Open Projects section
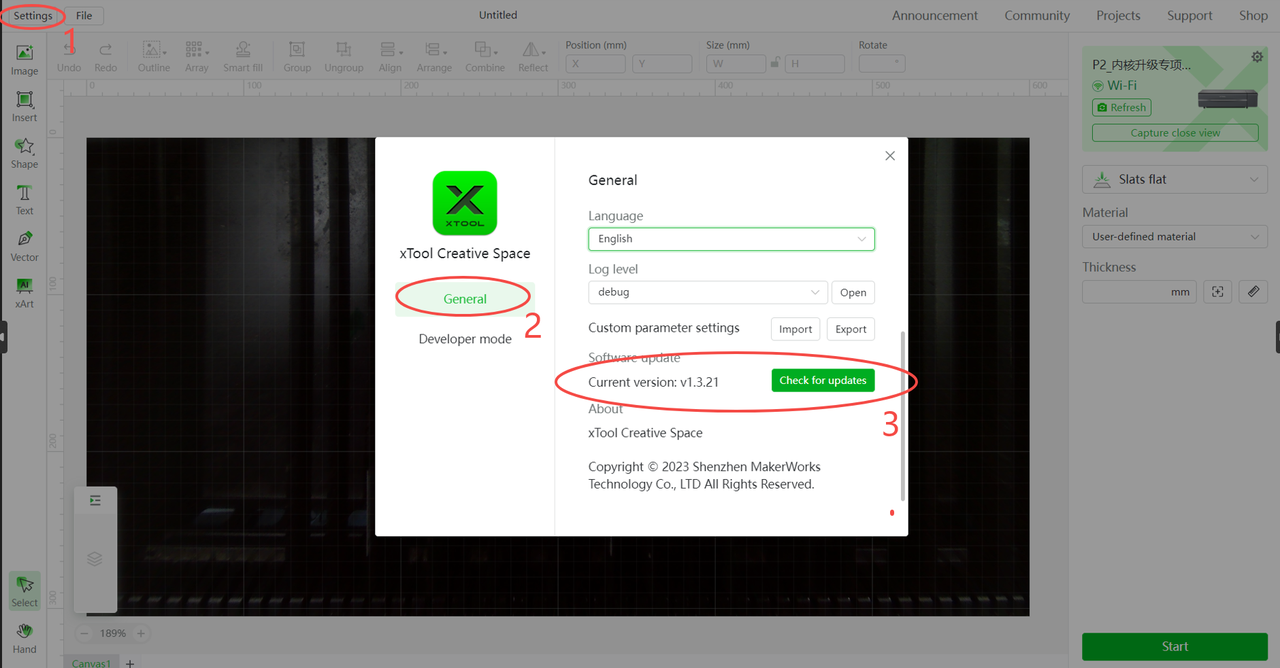1280x668 pixels. [x=1118, y=15]
